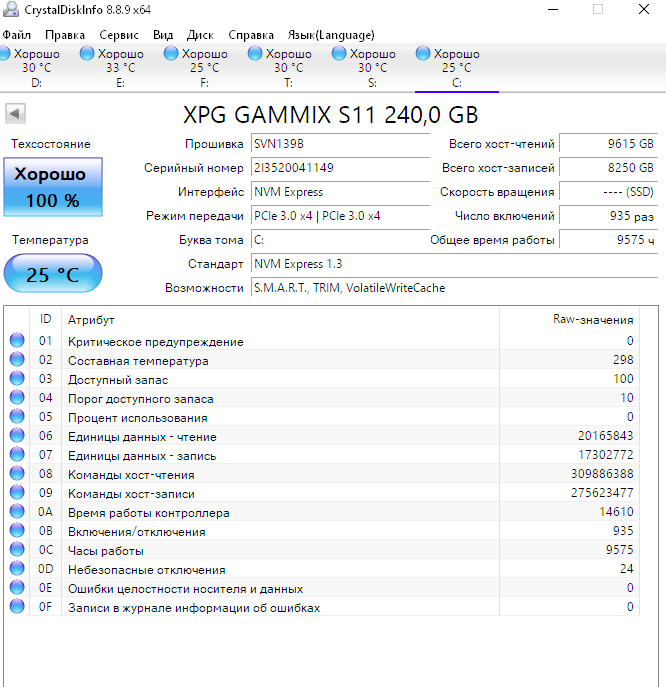The image size is (666, 687).
Task: Click status orb of attribute 0D row
Action: 17,568
